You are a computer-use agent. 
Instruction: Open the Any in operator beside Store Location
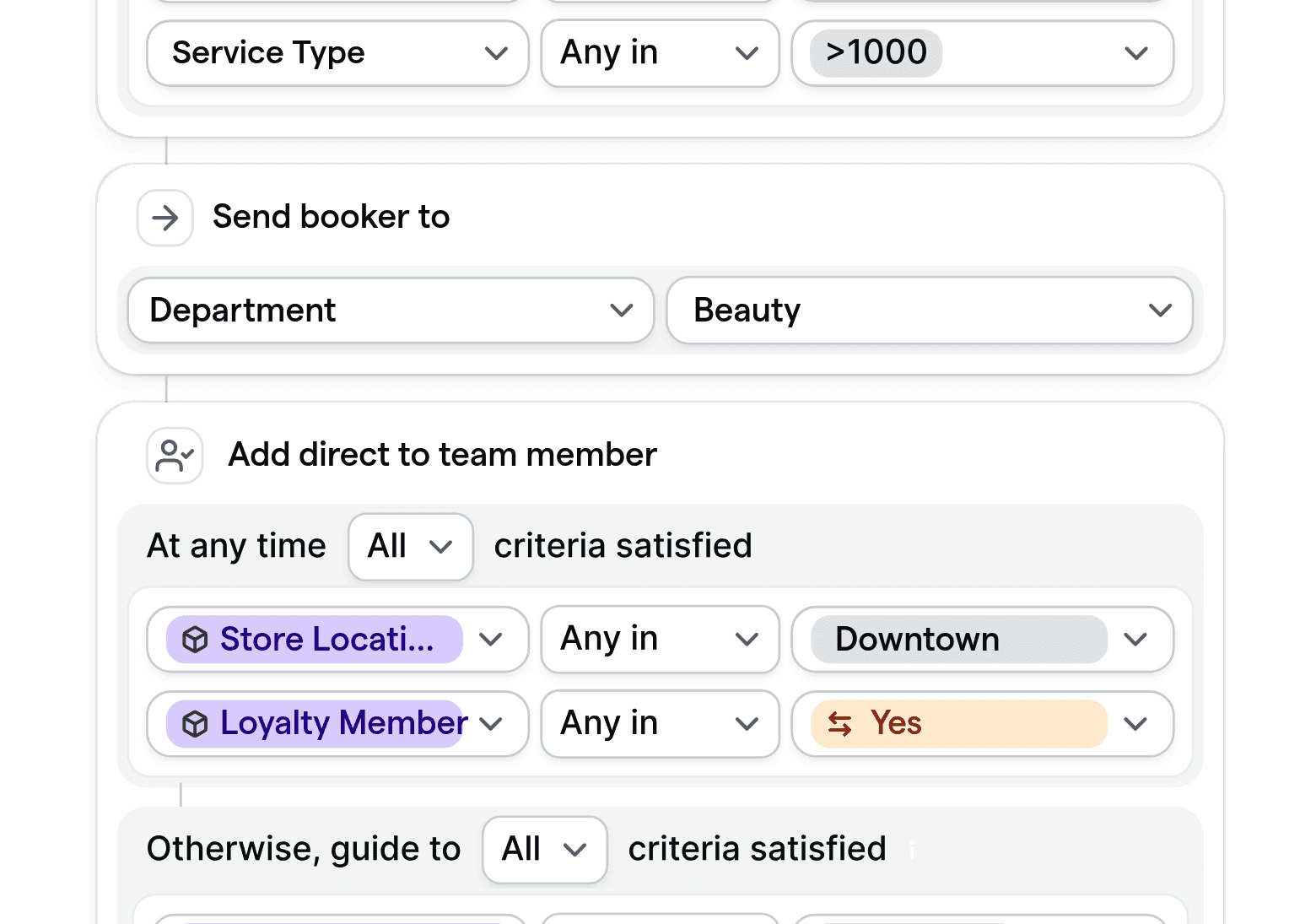coord(746,640)
